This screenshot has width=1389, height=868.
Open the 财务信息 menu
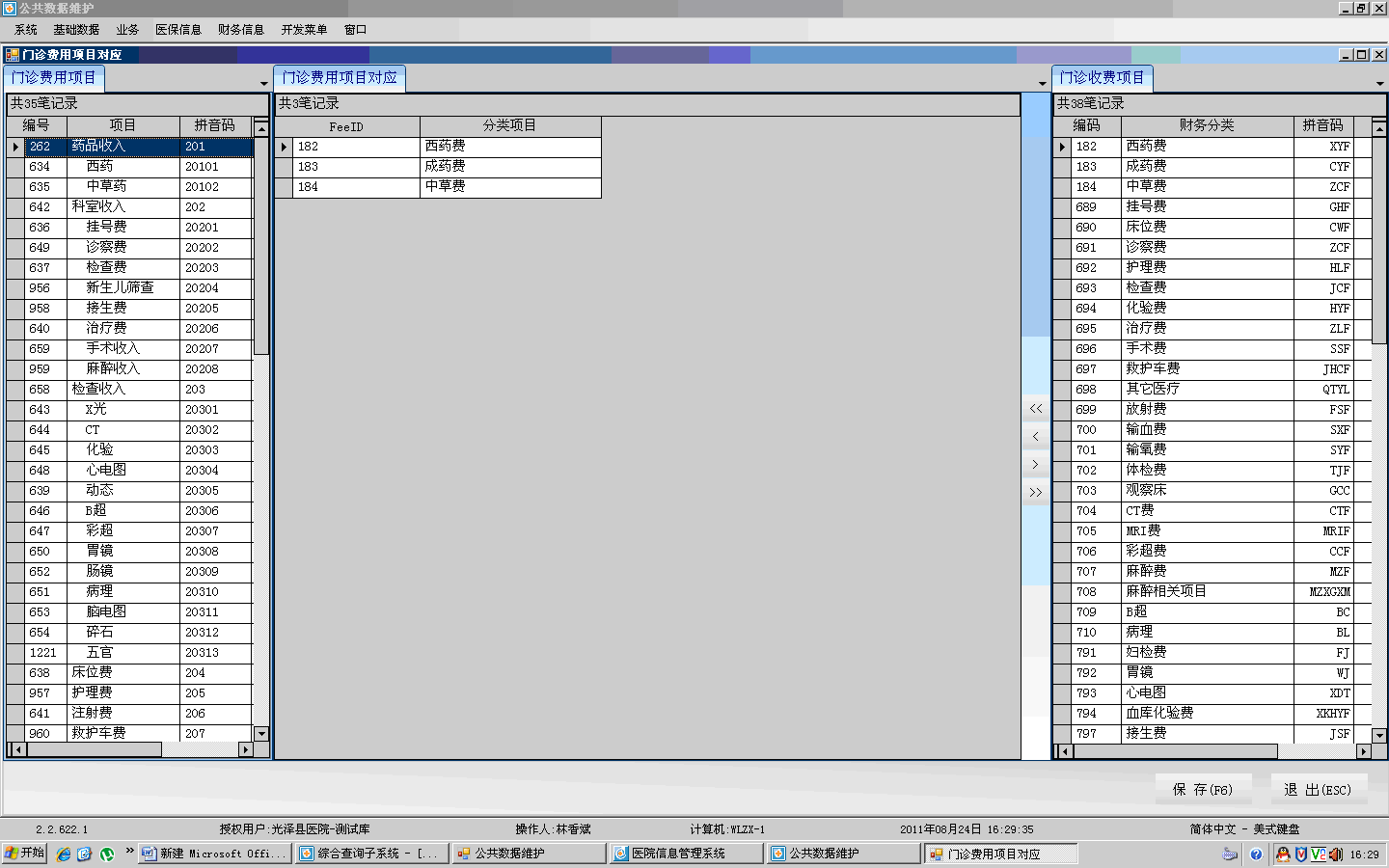241,30
